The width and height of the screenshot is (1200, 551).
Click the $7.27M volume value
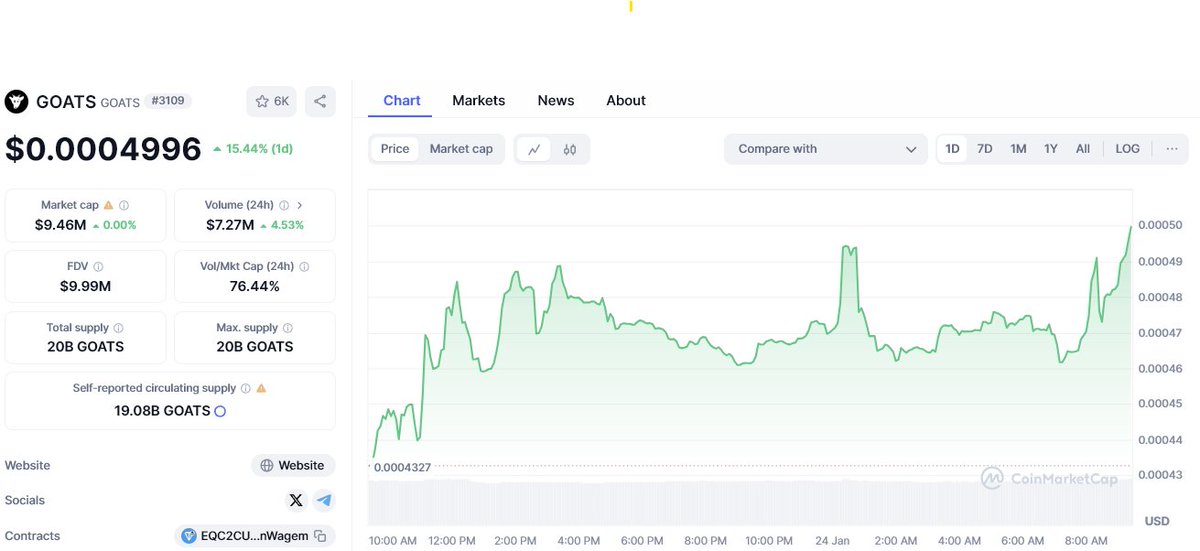click(230, 225)
